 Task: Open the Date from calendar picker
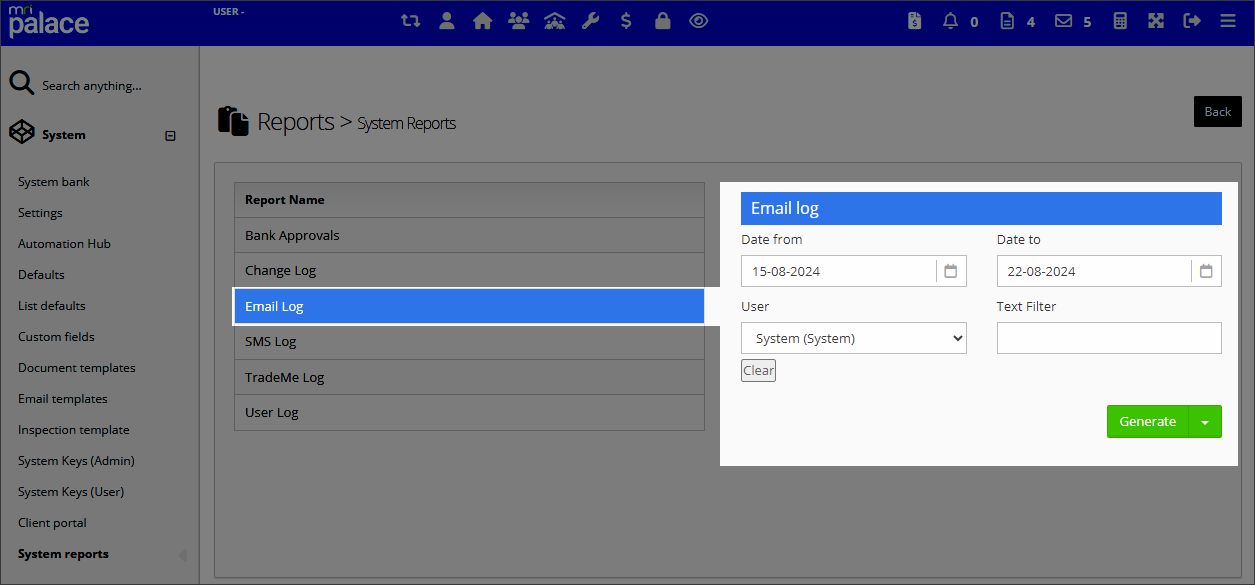[x=951, y=271]
